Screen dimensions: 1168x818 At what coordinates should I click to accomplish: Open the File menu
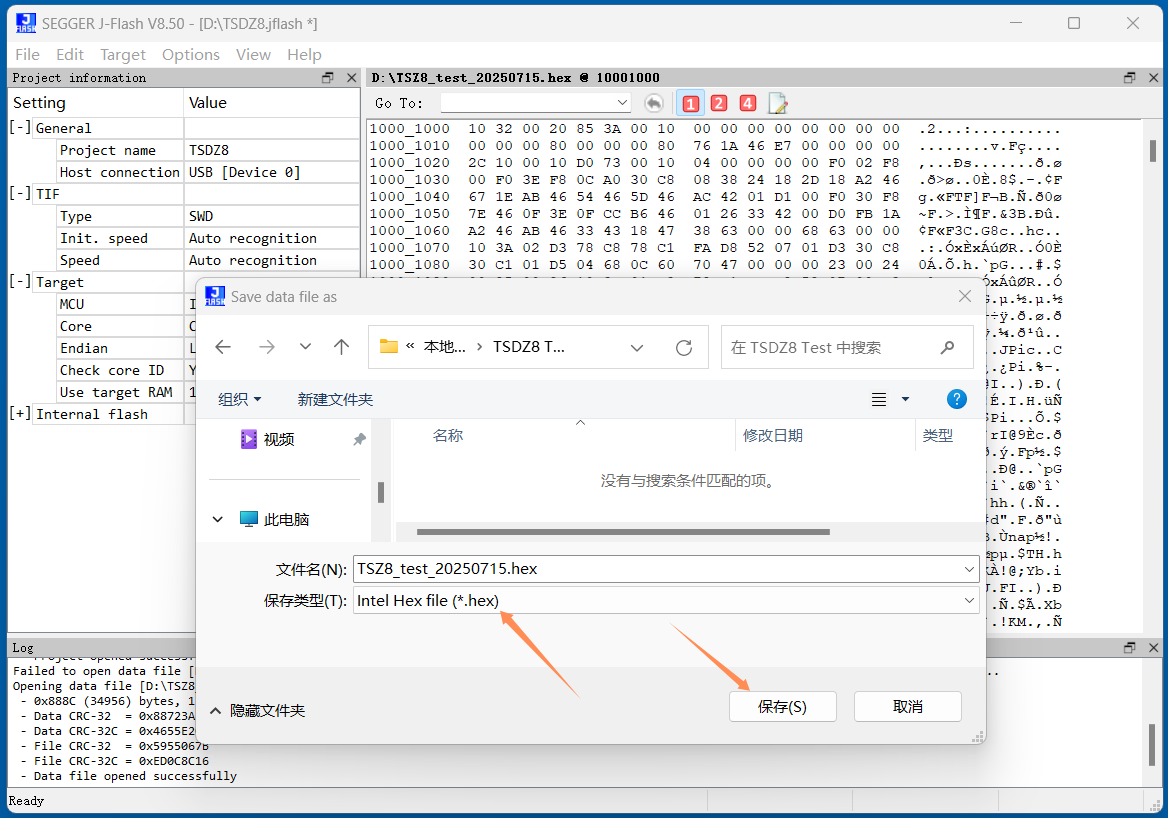coord(27,54)
